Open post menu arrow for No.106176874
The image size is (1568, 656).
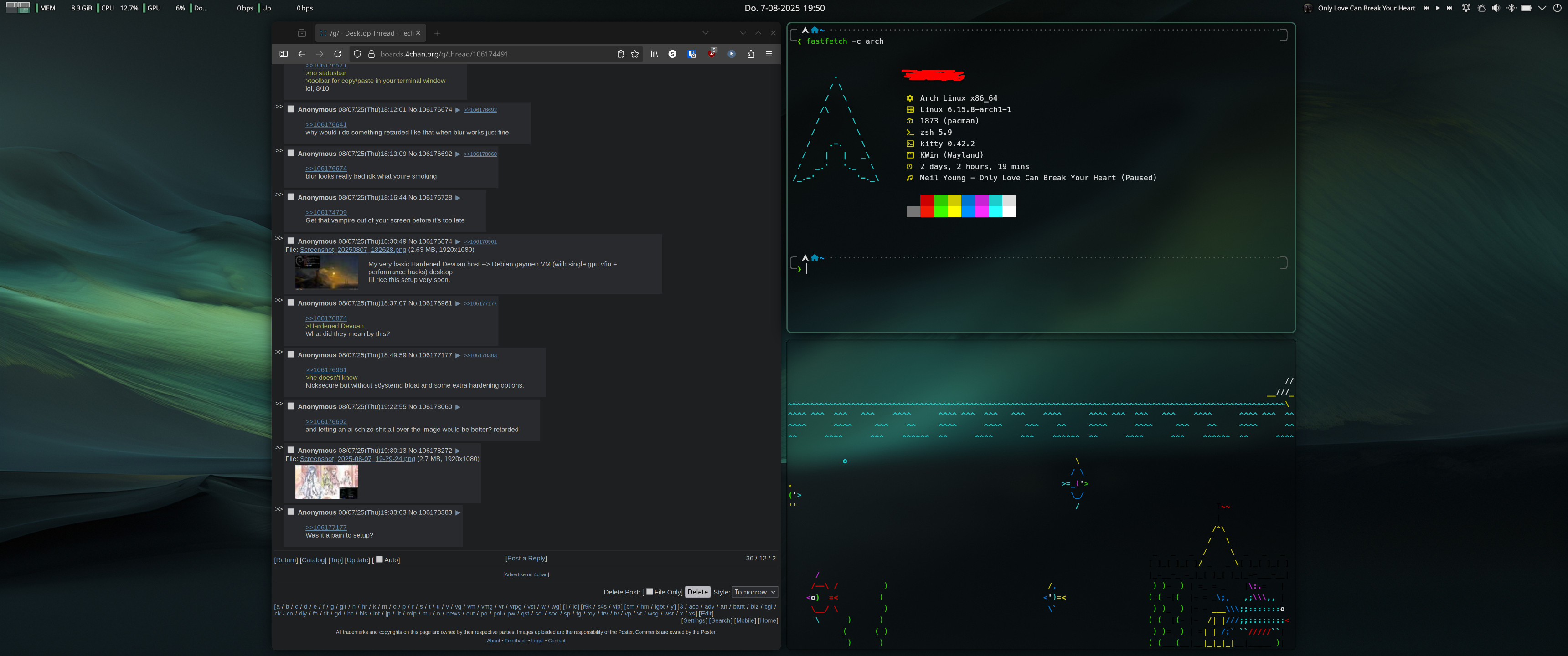458,241
